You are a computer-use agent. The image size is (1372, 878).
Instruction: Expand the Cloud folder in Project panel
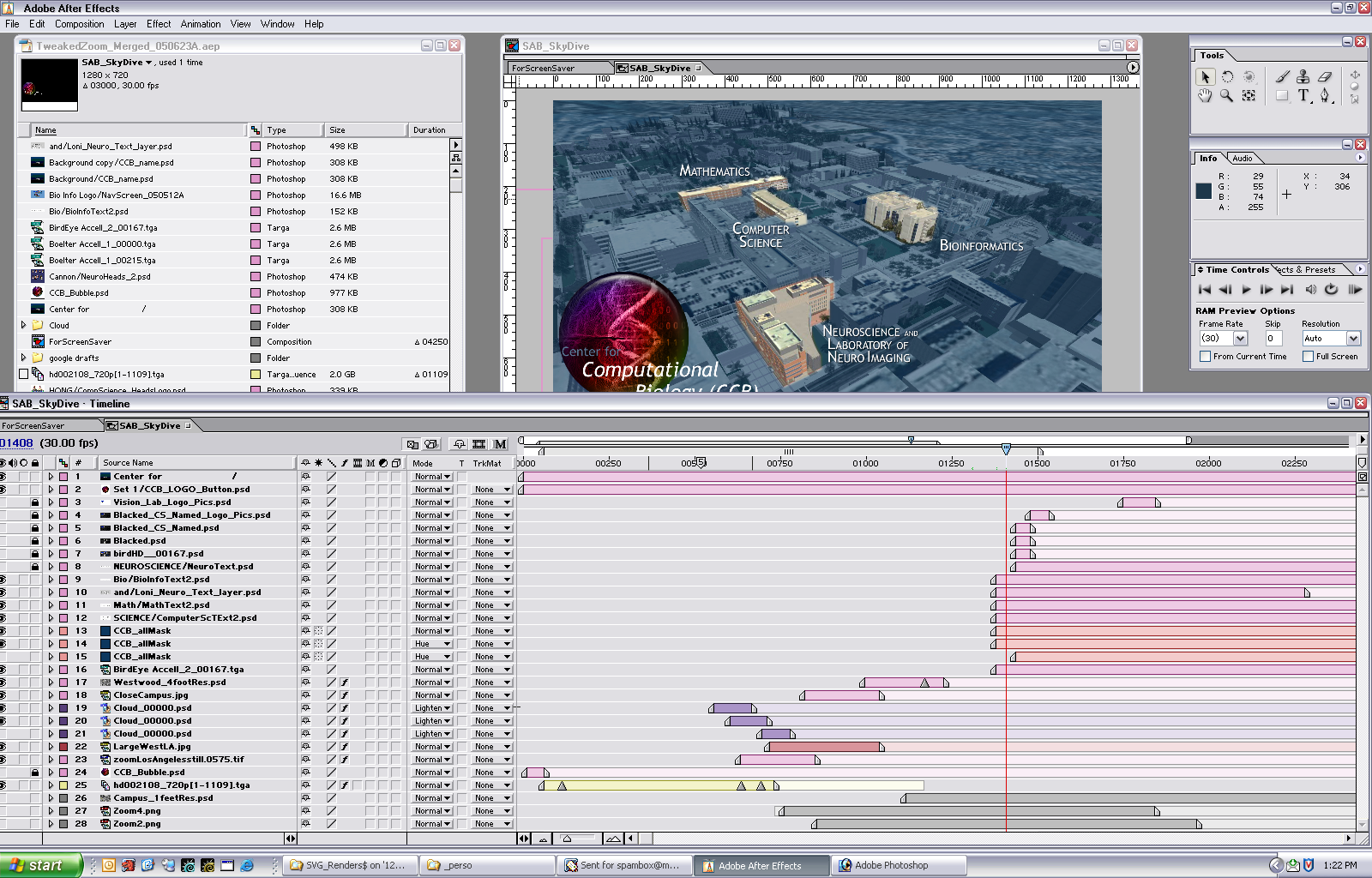(x=24, y=326)
